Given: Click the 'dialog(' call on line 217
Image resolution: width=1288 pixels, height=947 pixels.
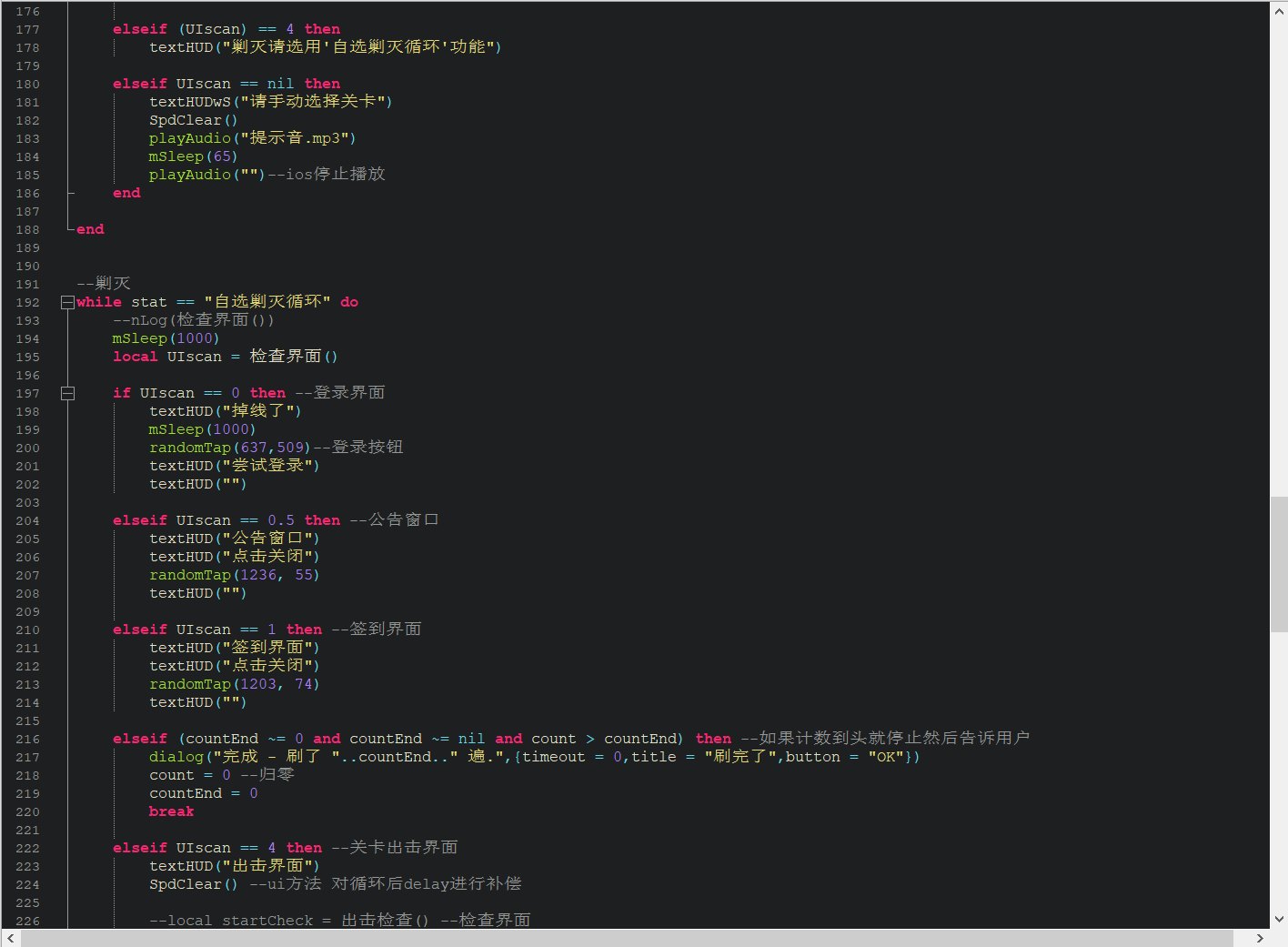Looking at the screenshot, I should tap(180, 757).
